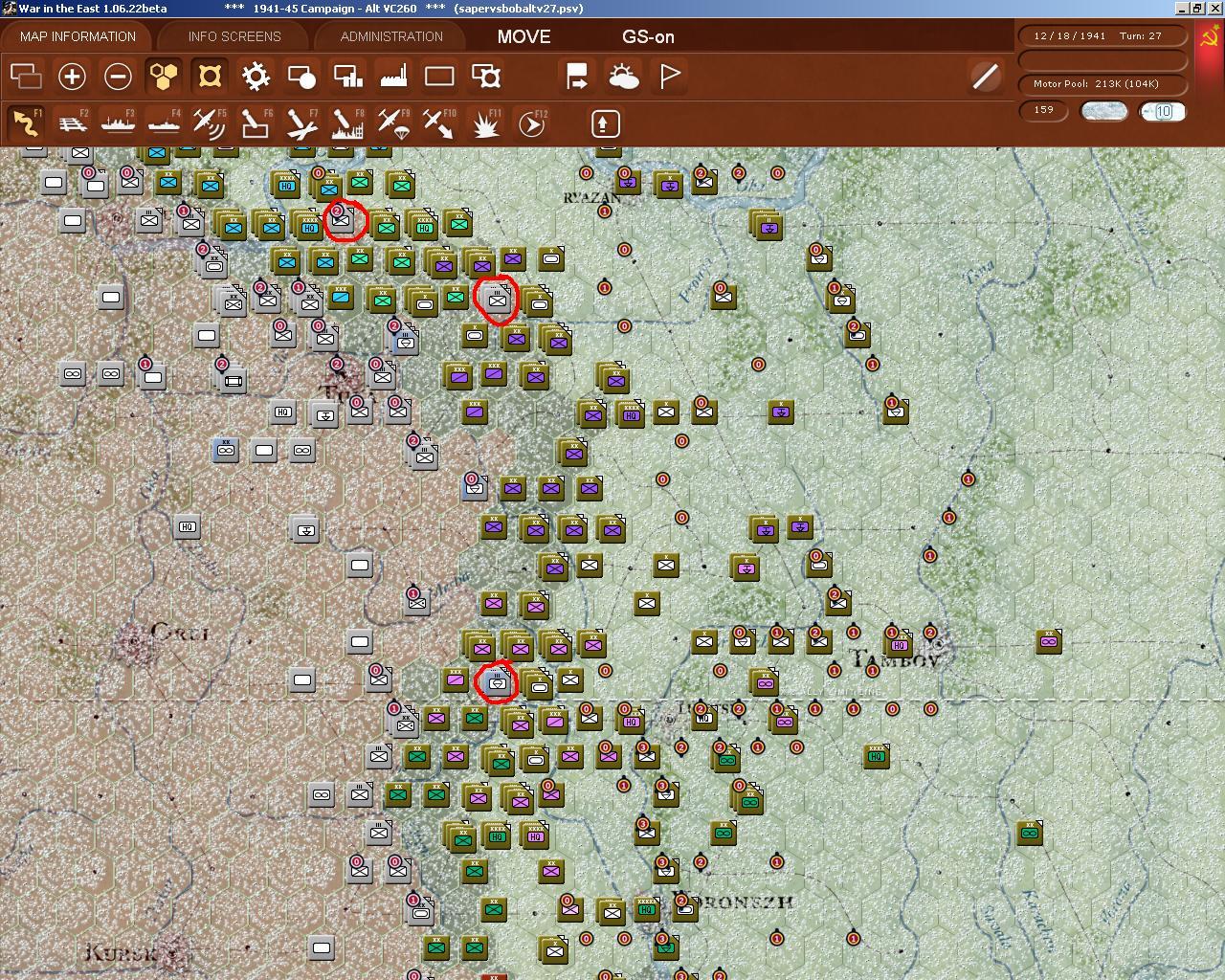Click the overlapping windows icon in toolbar
Image resolution: width=1225 pixels, height=980 pixels.
point(26,76)
